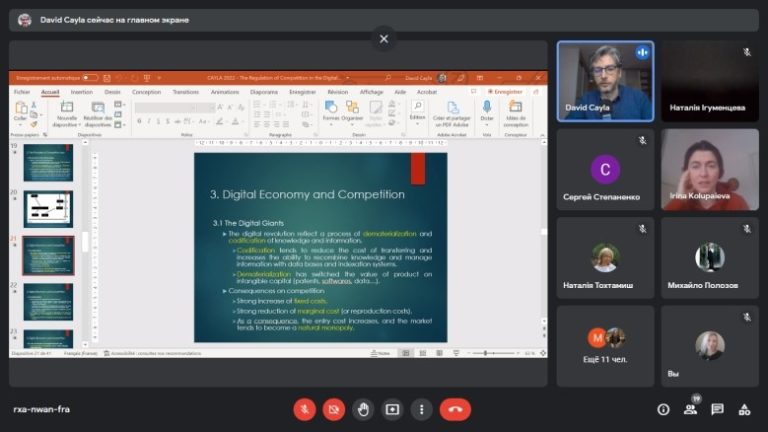Start slideshow from status bar icon
Screen dimensions: 768x432
click(456, 353)
